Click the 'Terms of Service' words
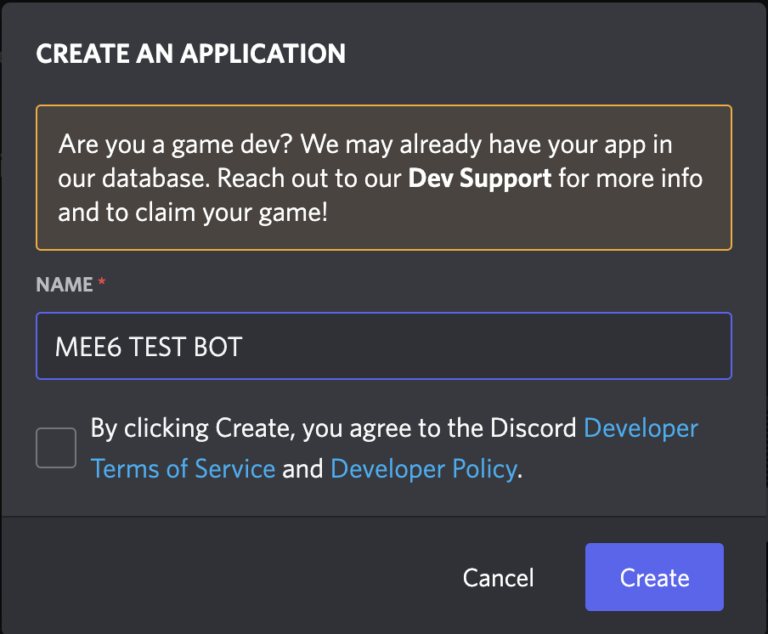The image size is (768, 634). click(183, 468)
